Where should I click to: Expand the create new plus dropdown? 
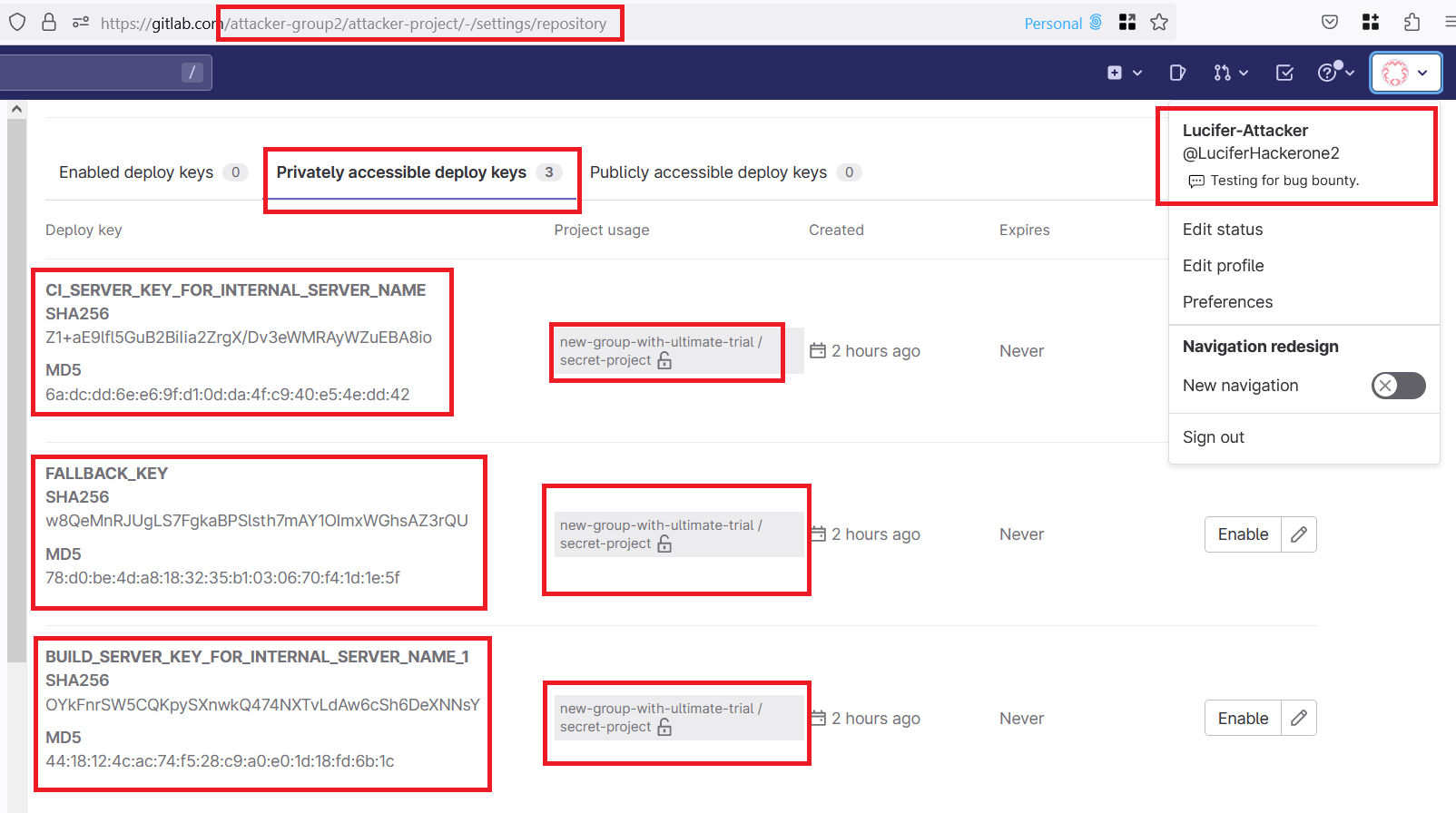pyautogui.click(x=1124, y=73)
